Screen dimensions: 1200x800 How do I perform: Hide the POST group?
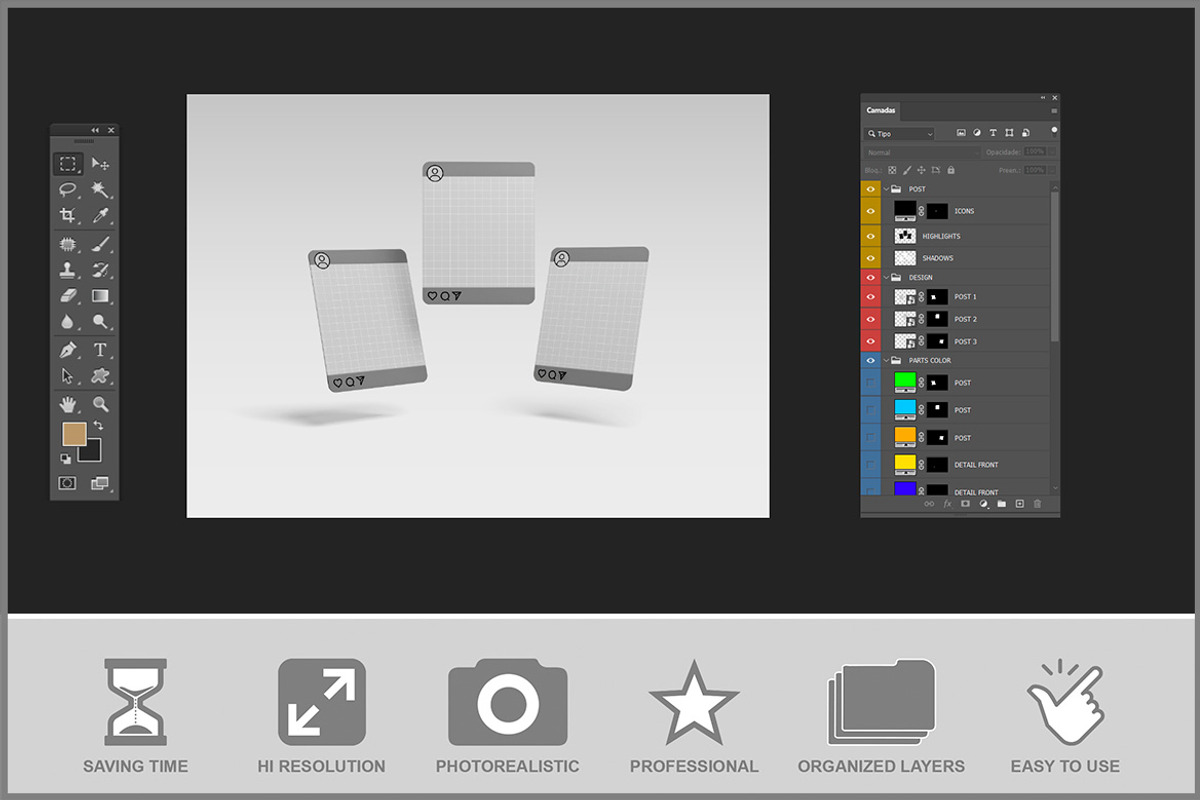pyautogui.click(x=871, y=189)
